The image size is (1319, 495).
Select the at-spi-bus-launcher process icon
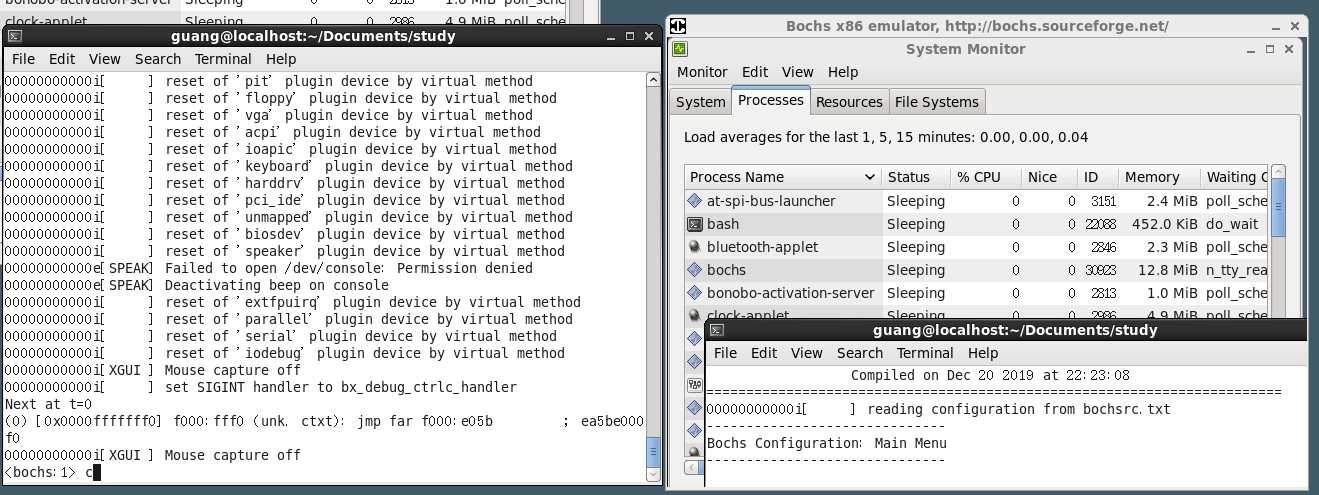coord(695,201)
